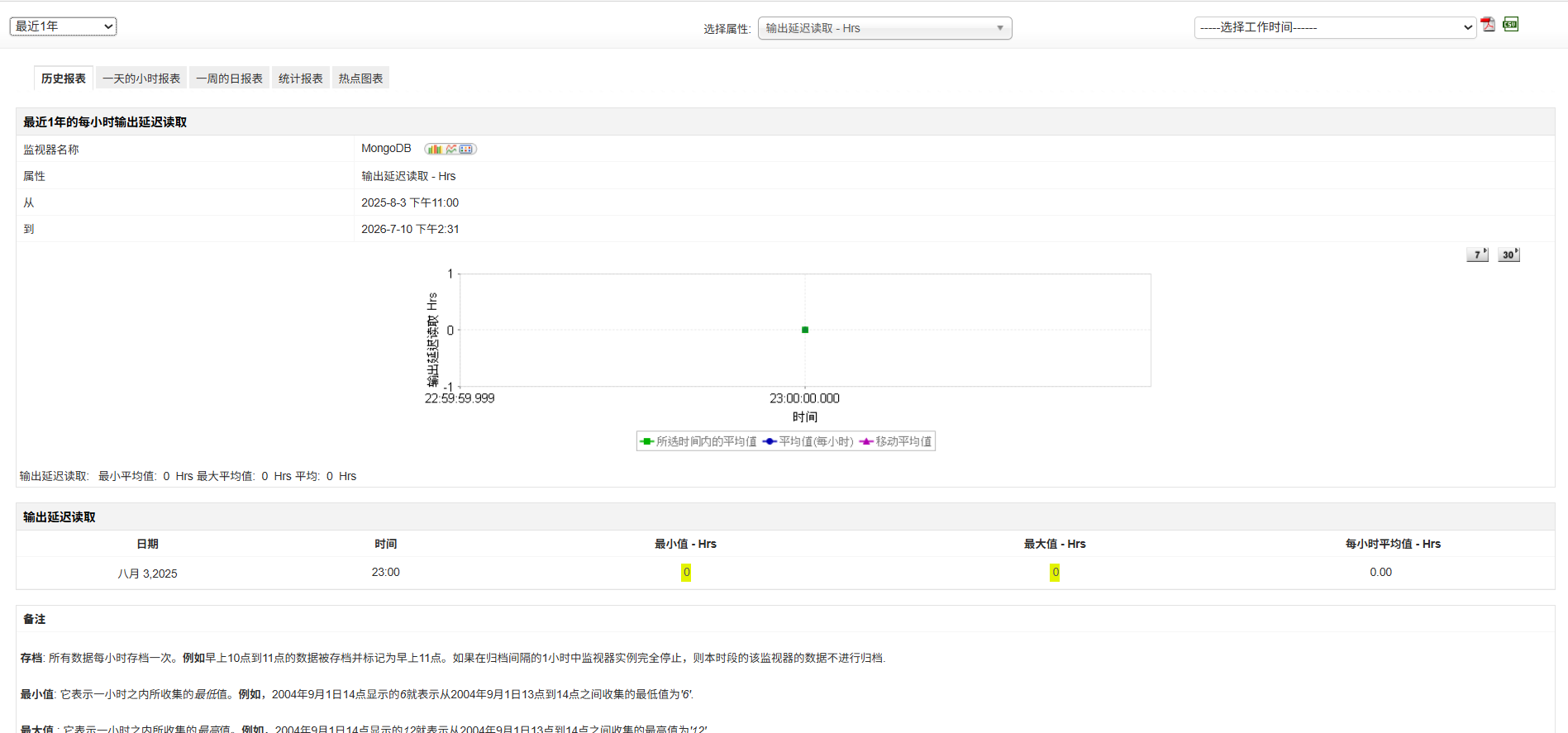This screenshot has width=1568, height=733.
Task: Click the highlighted minimum value 0
Action: (x=686, y=572)
